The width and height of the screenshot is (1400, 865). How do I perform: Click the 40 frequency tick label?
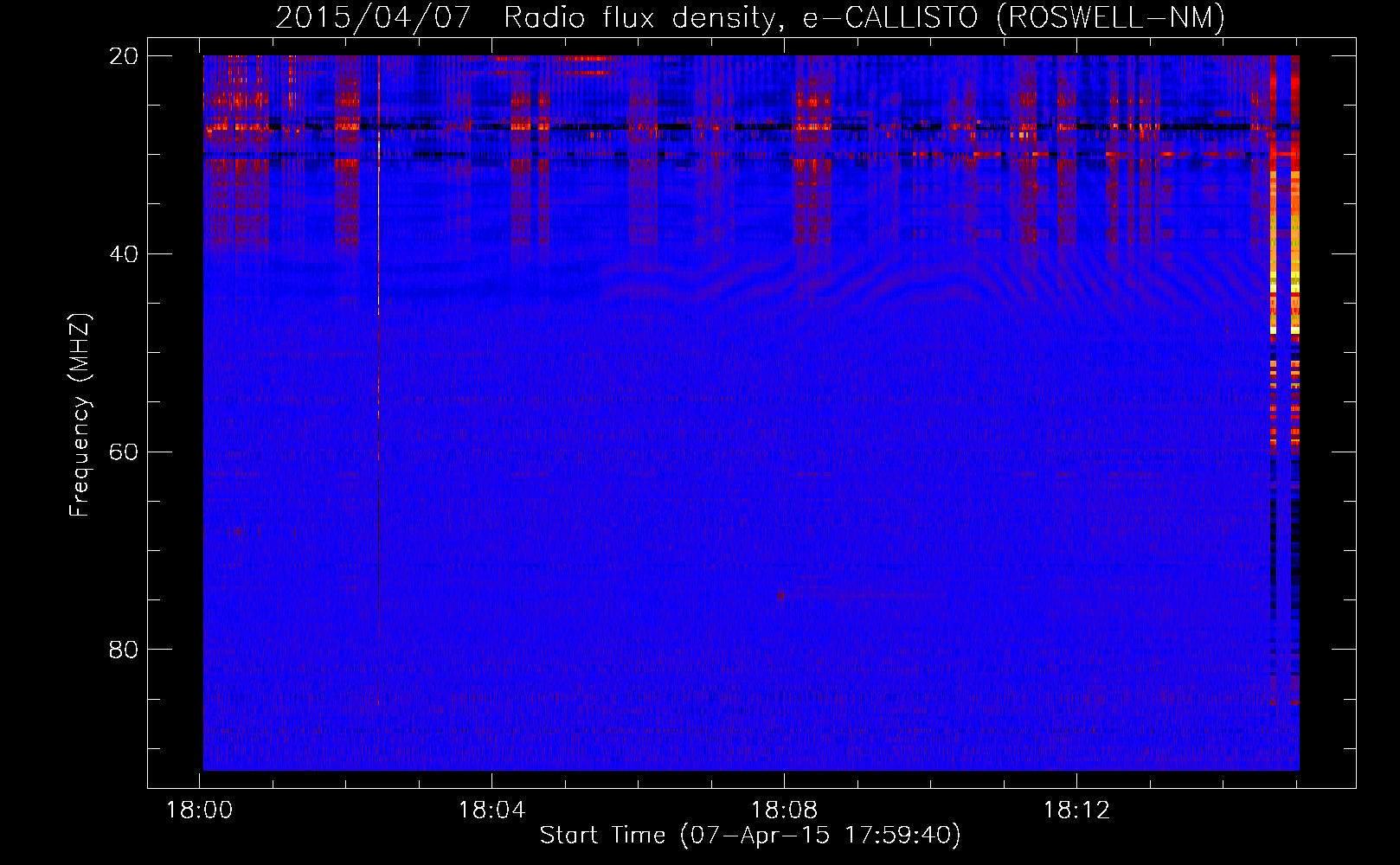124,254
